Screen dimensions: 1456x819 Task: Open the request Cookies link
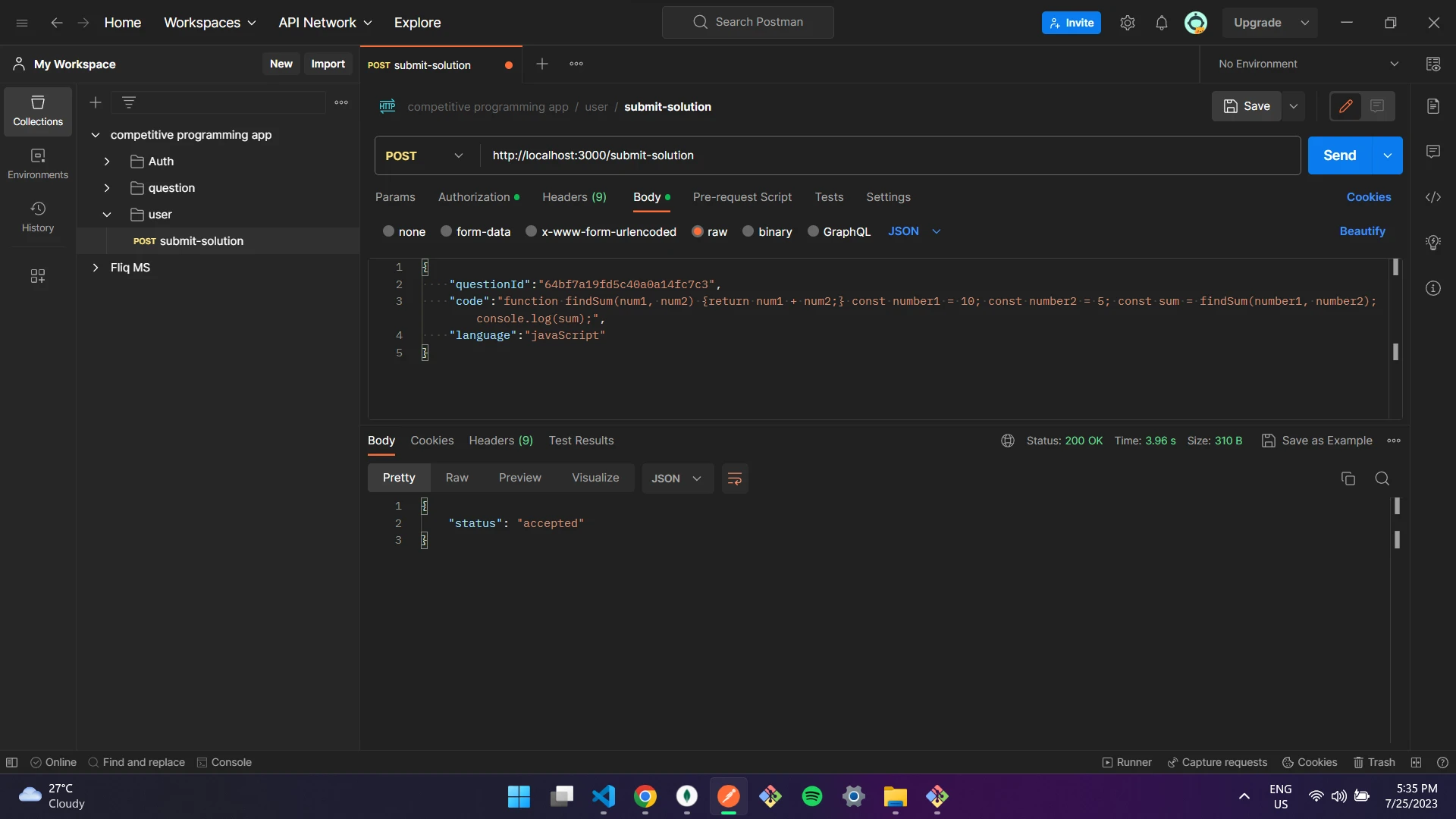(x=1369, y=197)
